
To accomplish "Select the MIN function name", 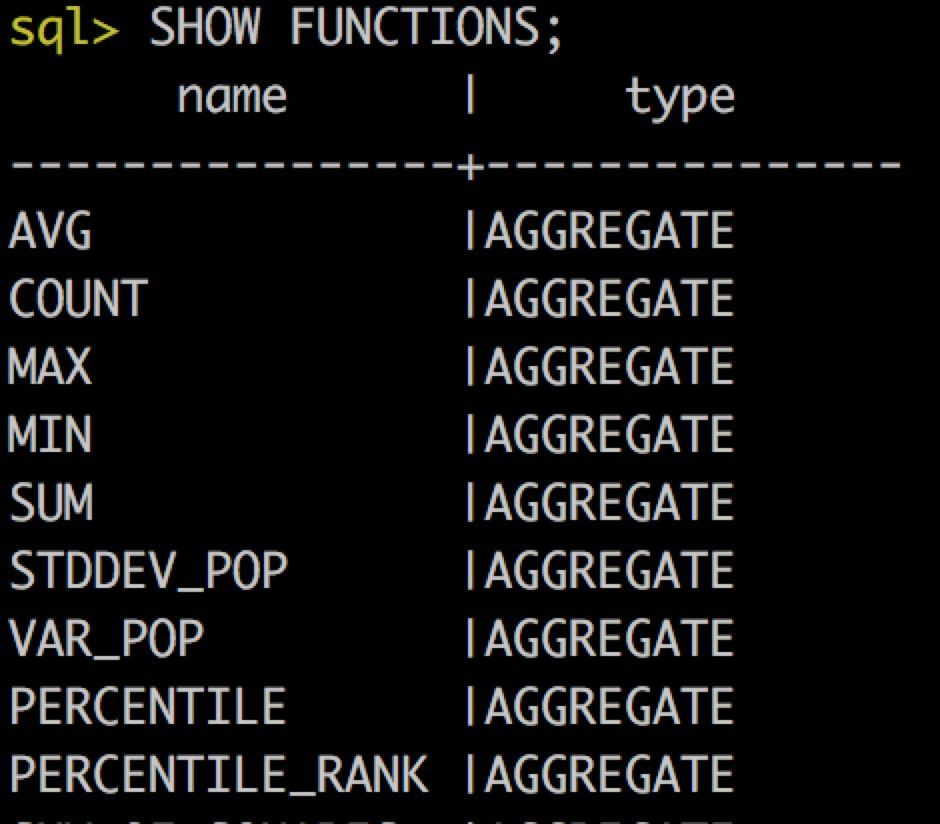I will pyautogui.click(x=50, y=436).
